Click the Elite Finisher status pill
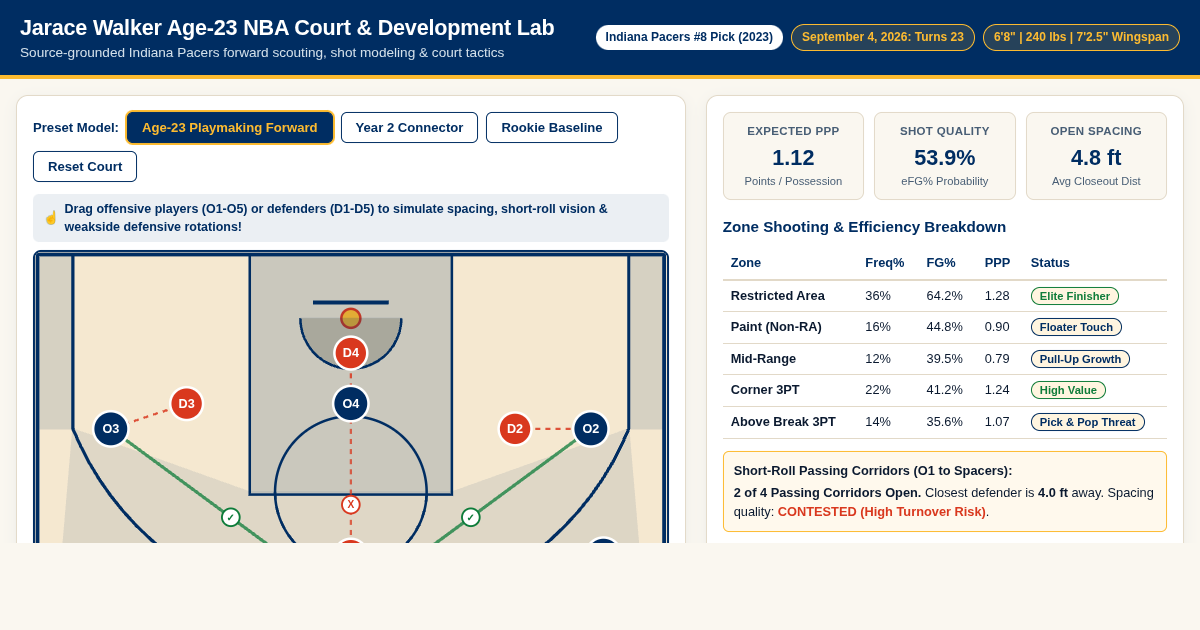Viewport: 1200px width, 630px height. tap(1075, 296)
